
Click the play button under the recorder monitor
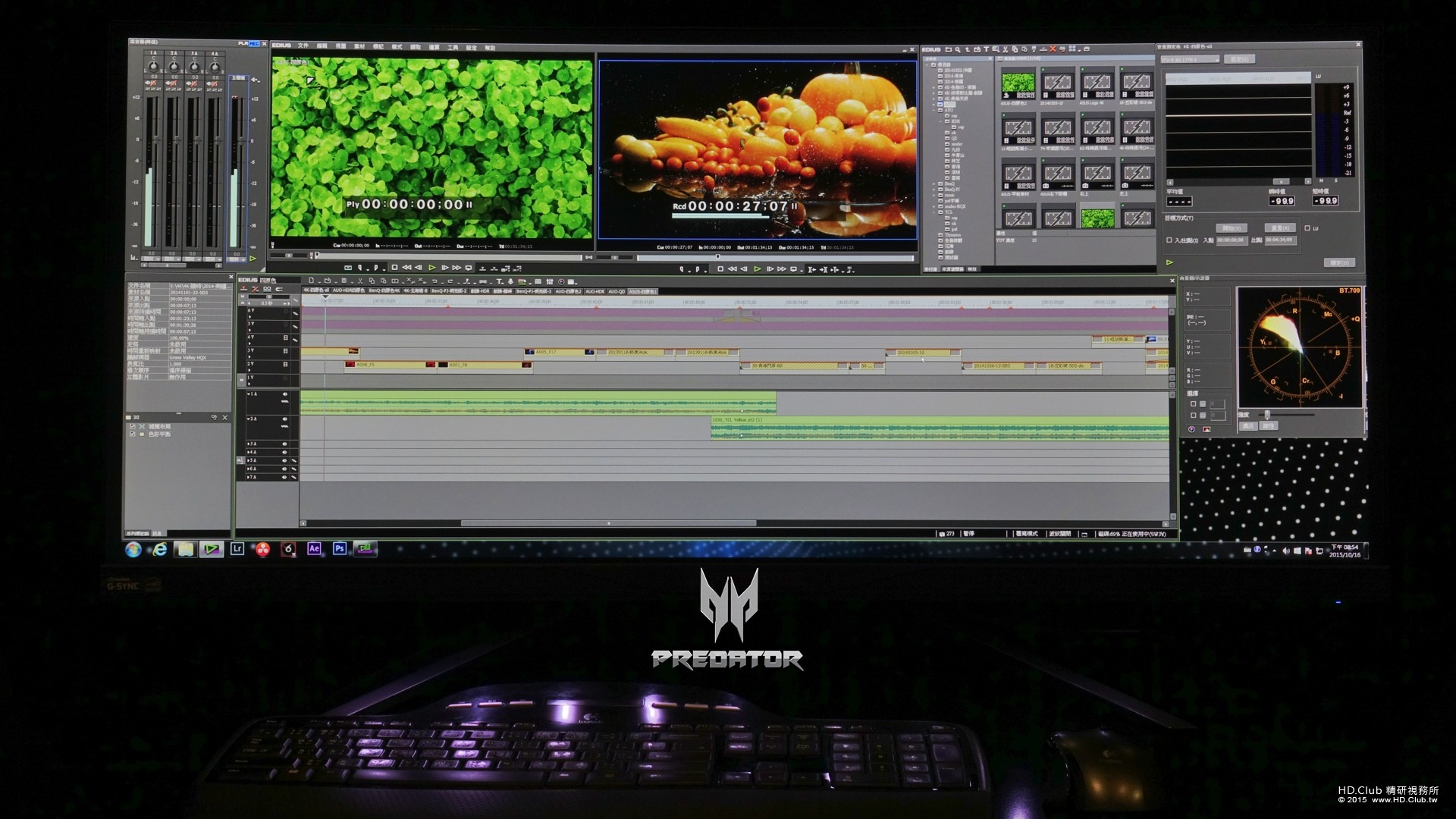pyautogui.click(x=758, y=269)
